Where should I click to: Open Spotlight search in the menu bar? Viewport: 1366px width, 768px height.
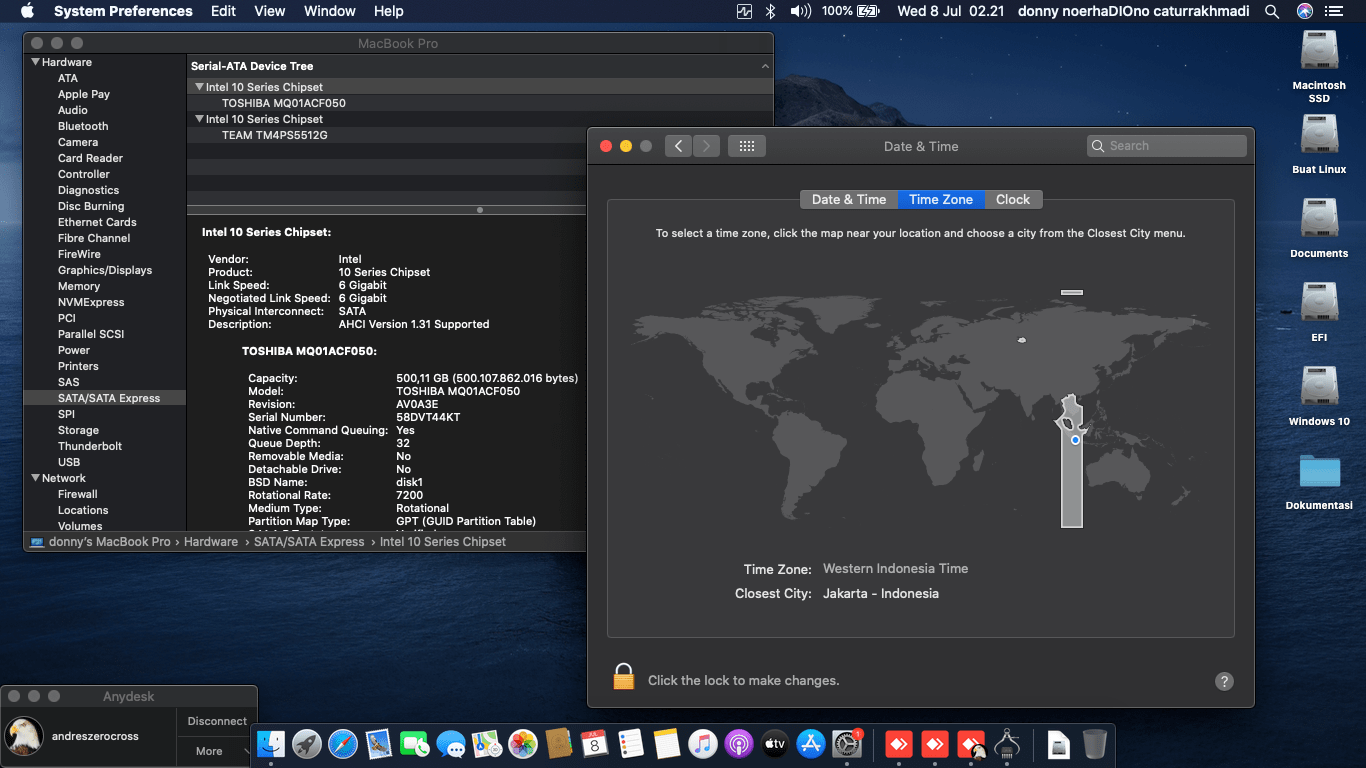click(x=1272, y=11)
